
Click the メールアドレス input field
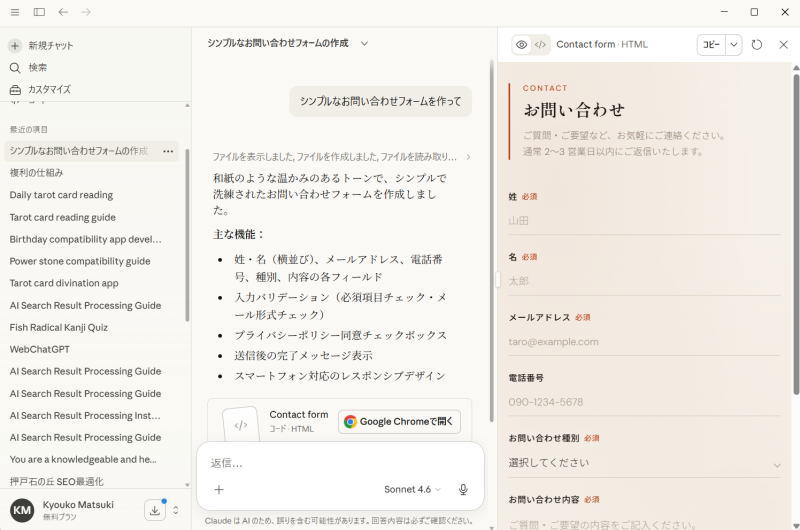pyautogui.click(x=644, y=341)
